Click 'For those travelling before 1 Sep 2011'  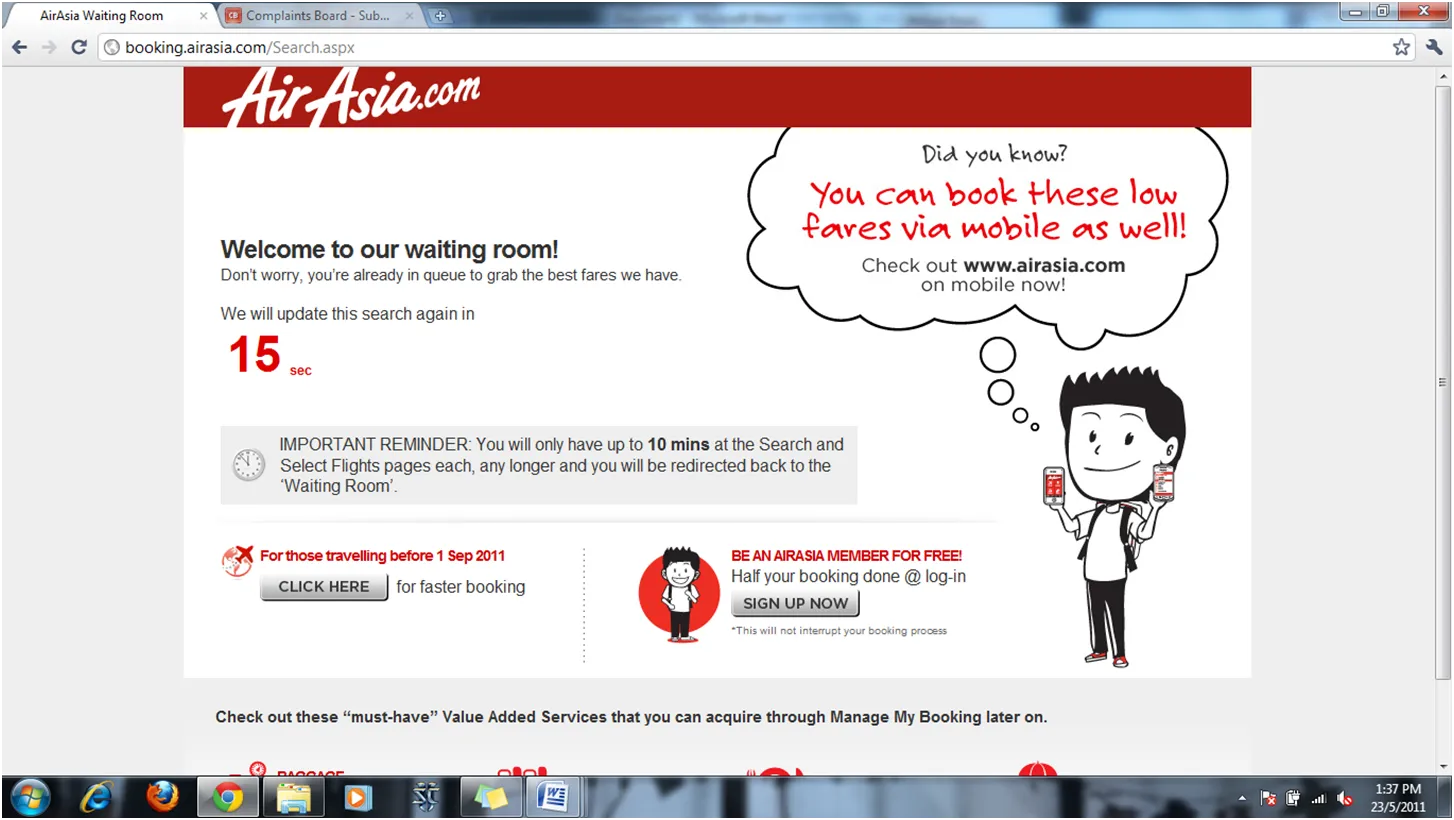coord(382,556)
